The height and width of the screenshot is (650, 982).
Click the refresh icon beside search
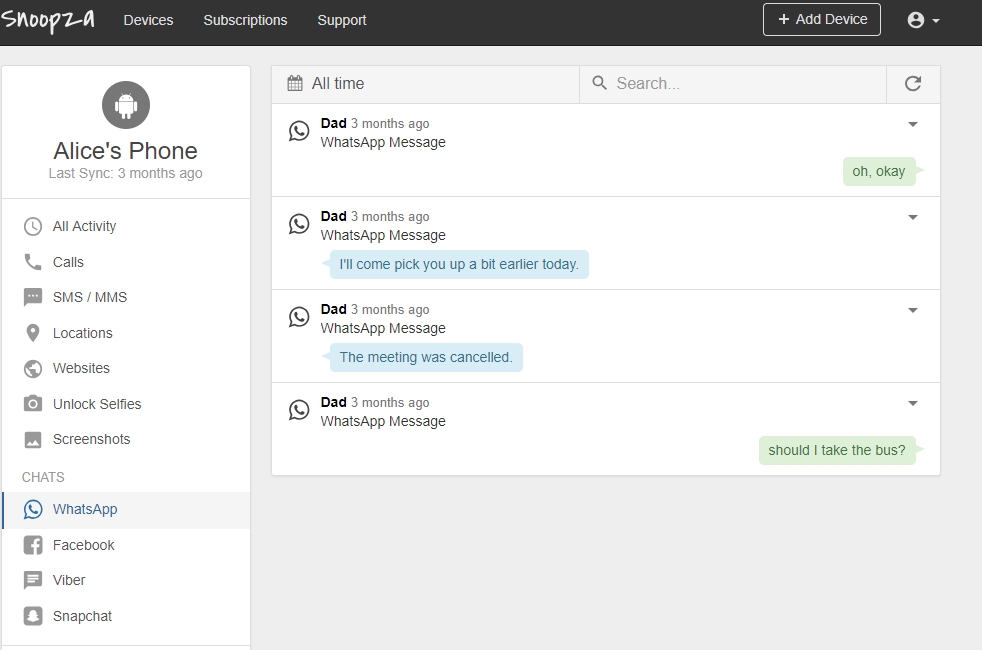pos(912,84)
